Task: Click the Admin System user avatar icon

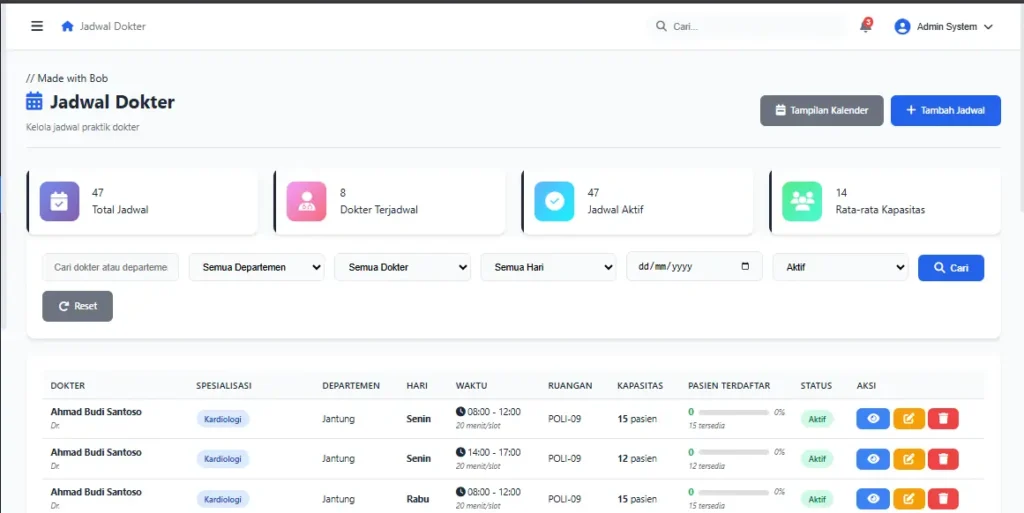Action: [x=903, y=27]
